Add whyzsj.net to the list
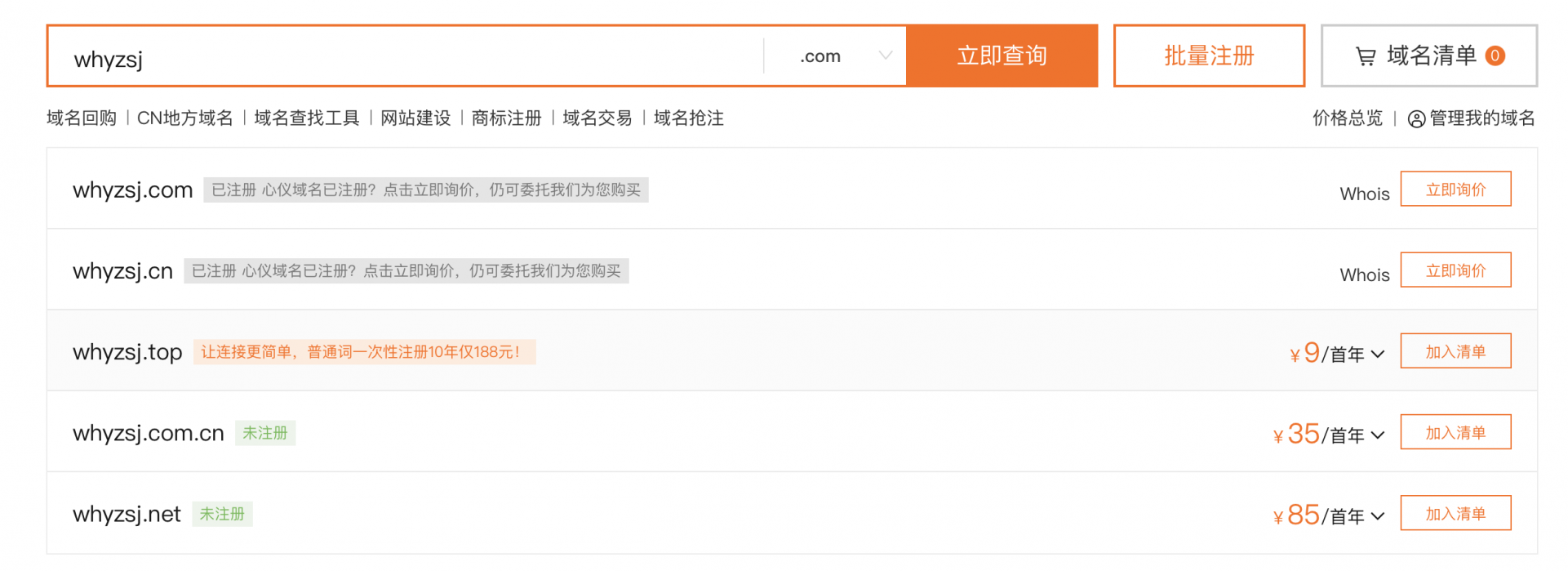Image resolution: width=1568 pixels, height=571 pixels. (1455, 512)
